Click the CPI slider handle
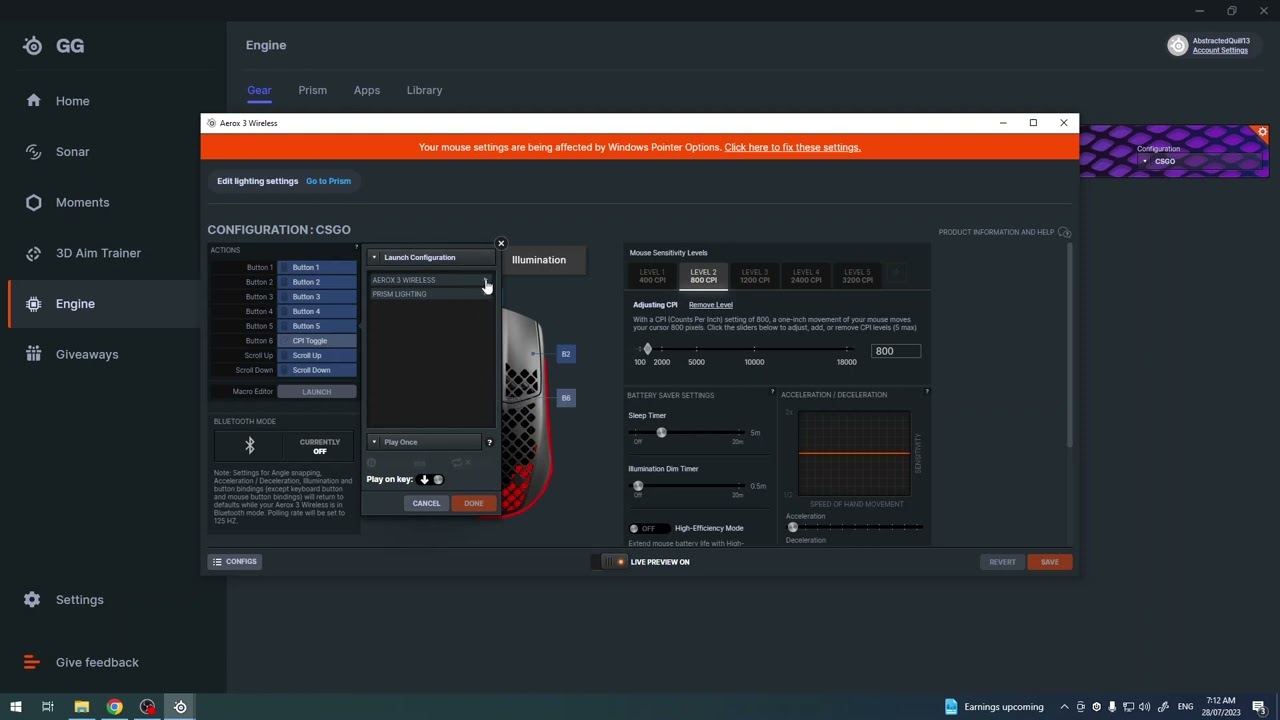 tap(647, 349)
